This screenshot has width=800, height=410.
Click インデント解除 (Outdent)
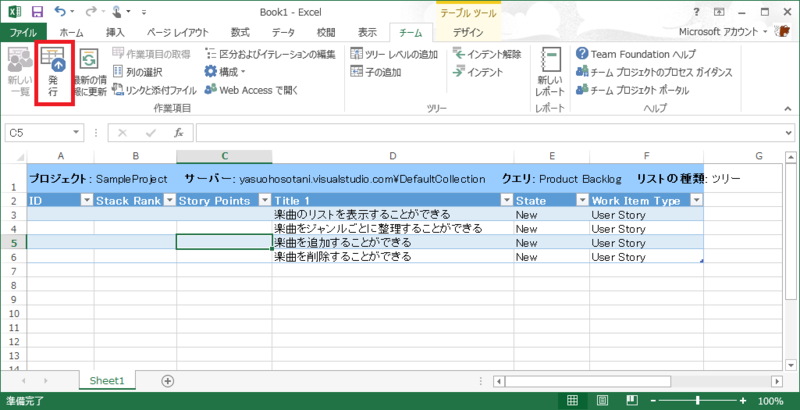click(x=487, y=54)
